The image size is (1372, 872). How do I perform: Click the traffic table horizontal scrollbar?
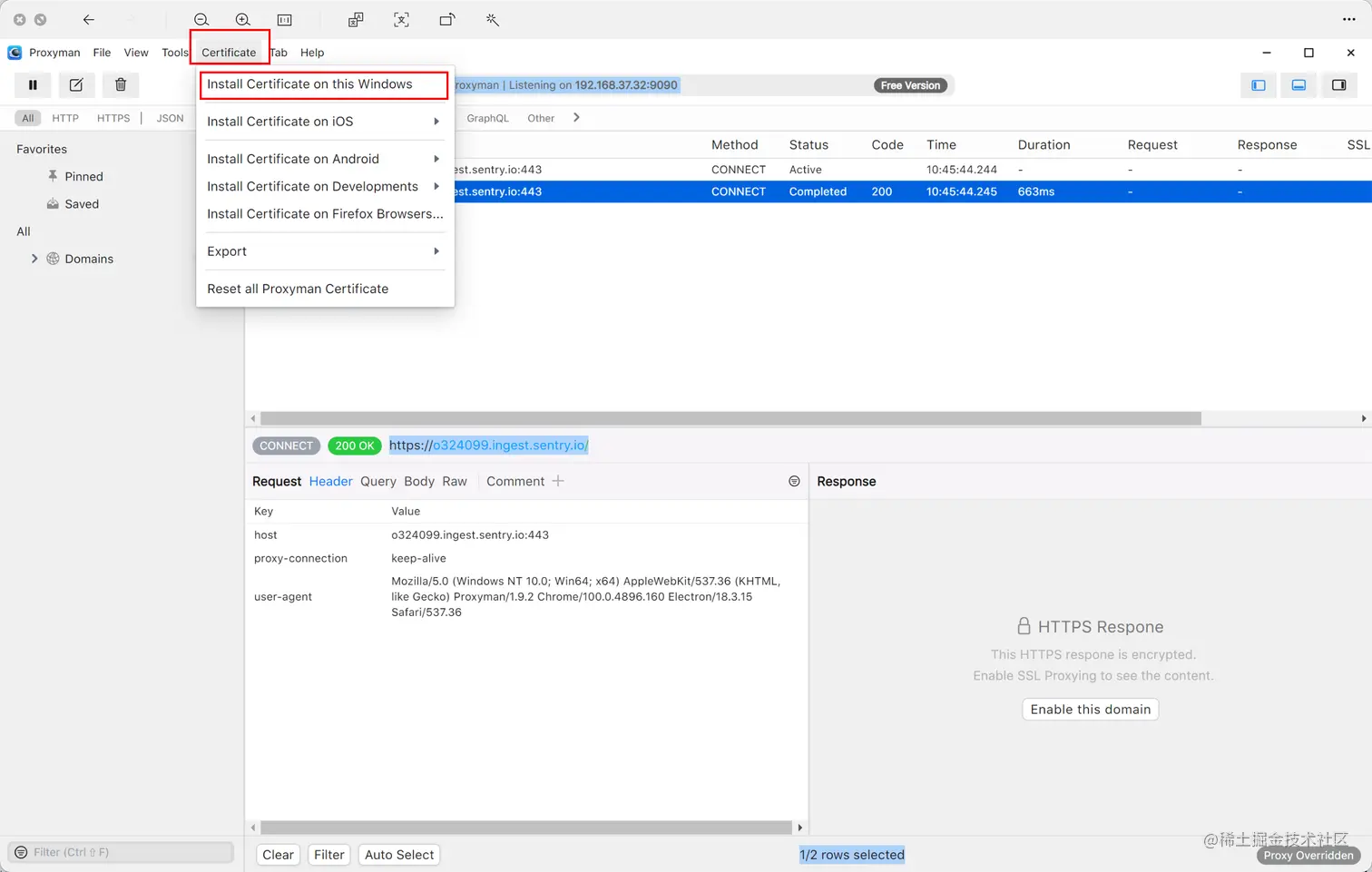[x=730, y=418]
